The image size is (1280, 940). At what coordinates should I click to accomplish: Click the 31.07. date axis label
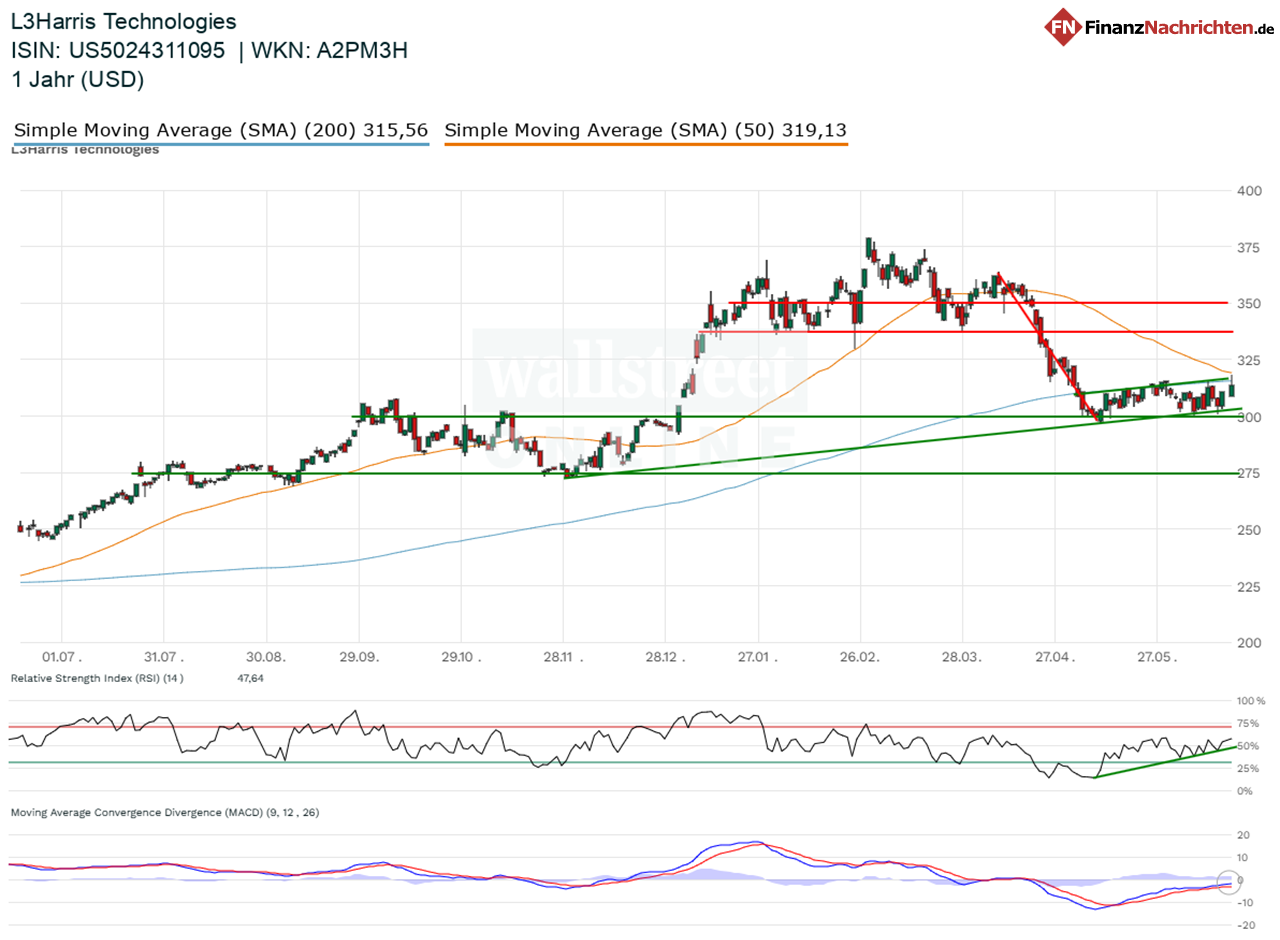(x=165, y=658)
